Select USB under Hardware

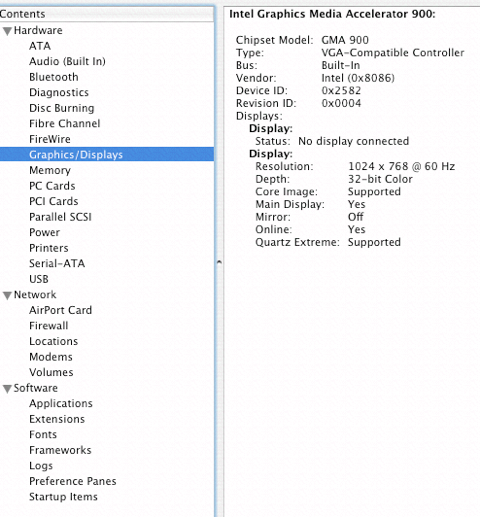click(x=39, y=279)
